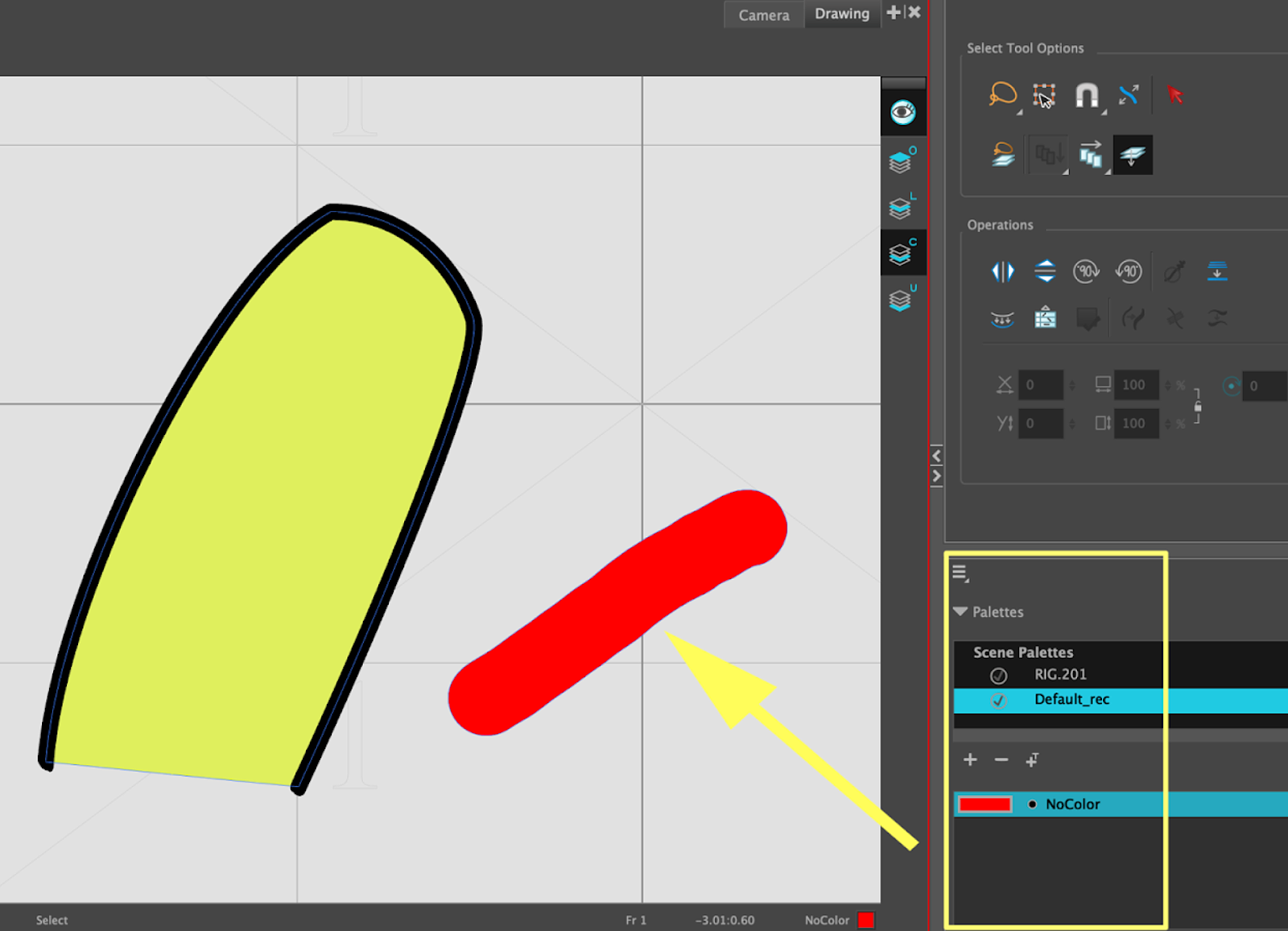Collapse the Palettes section triangle

click(x=960, y=611)
